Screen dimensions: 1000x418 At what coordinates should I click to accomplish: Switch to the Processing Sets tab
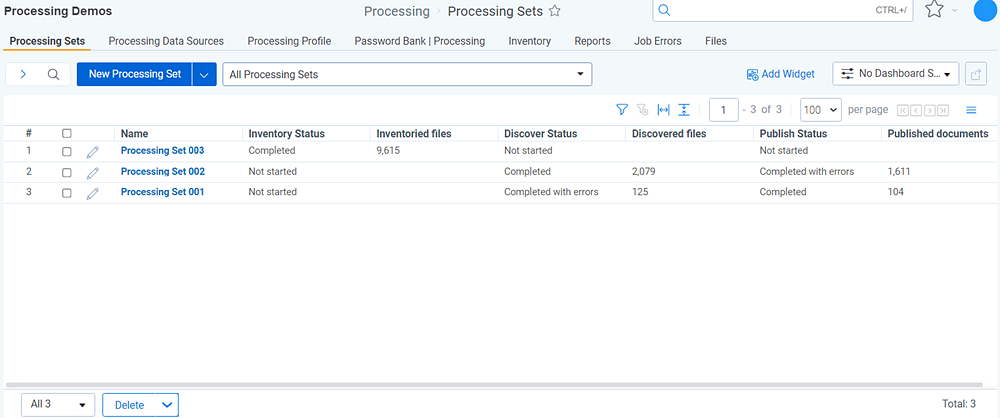[x=47, y=41]
